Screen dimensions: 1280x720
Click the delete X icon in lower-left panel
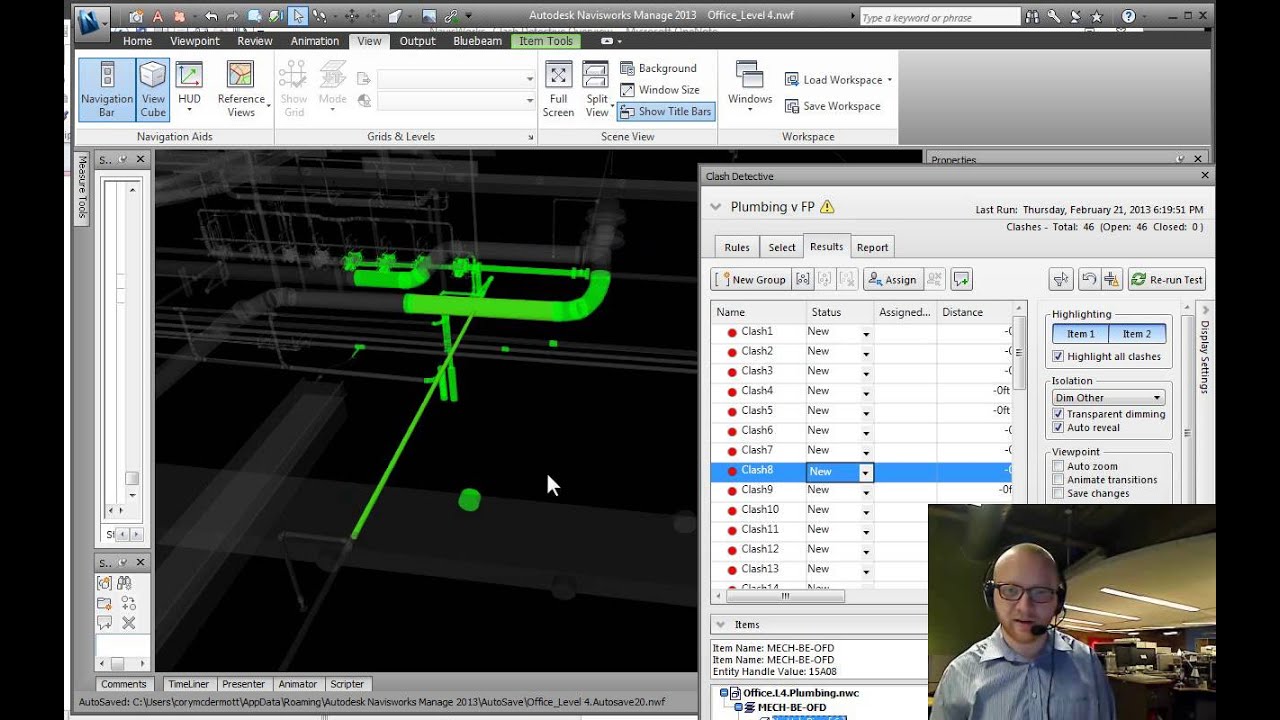[x=128, y=623]
